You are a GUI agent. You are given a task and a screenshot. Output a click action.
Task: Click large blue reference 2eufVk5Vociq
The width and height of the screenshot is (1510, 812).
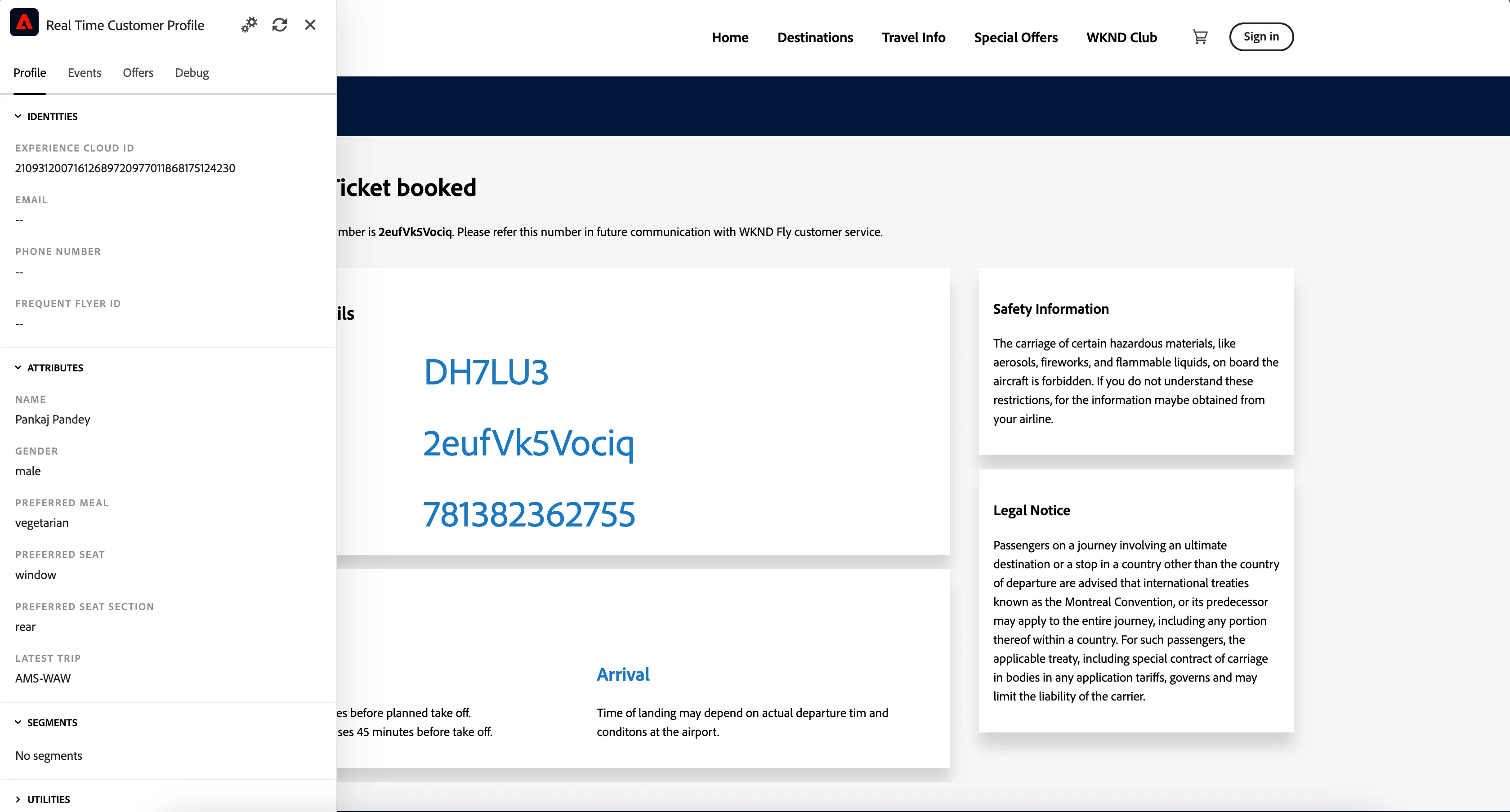click(x=528, y=444)
